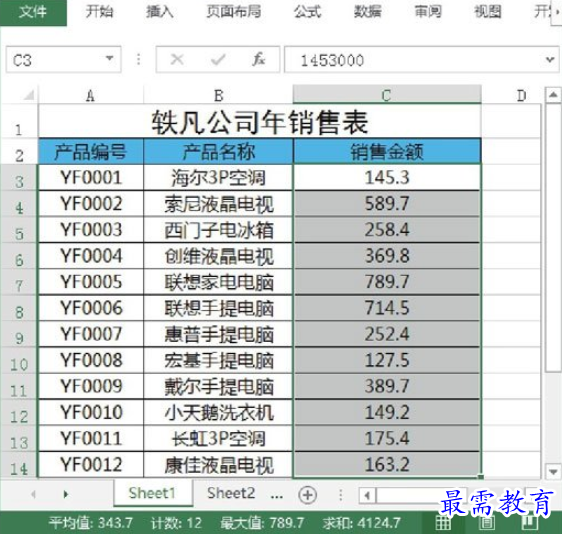The image size is (562, 534).
Task: Select cell containing YF0012
Action: [91, 465]
